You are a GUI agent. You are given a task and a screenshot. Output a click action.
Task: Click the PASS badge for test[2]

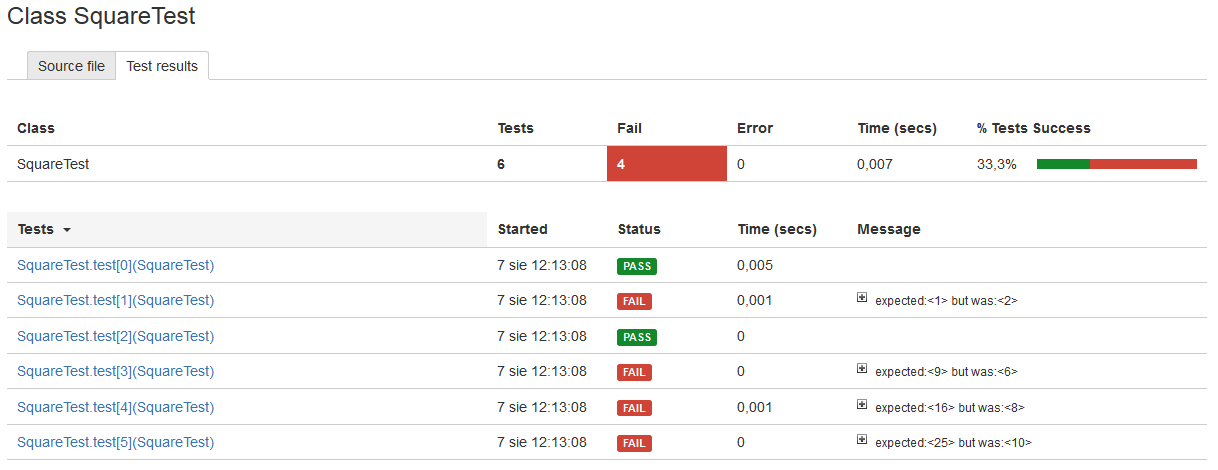pos(637,337)
